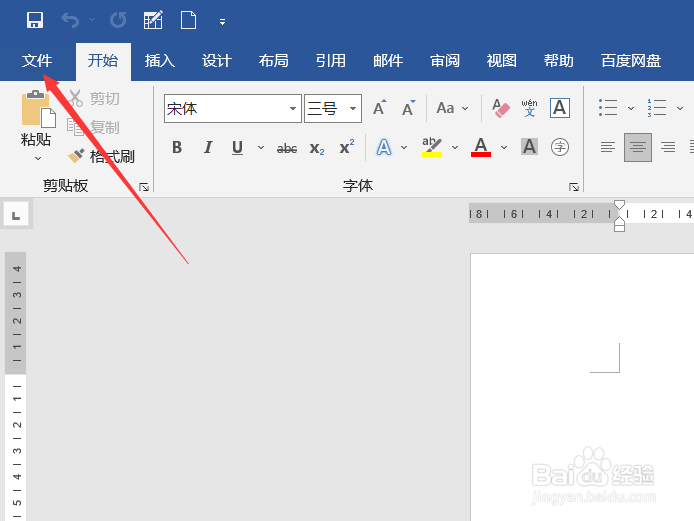Click the decrease font size icon

(409, 108)
